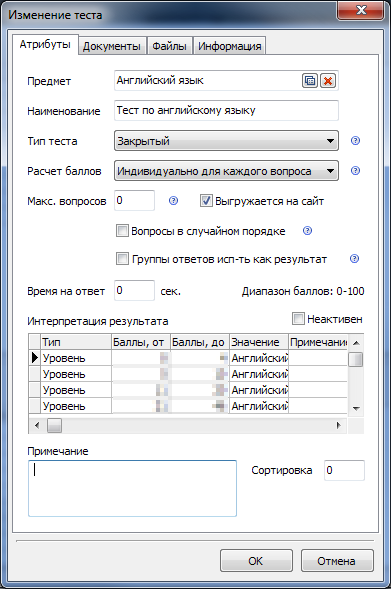The width and height of the screenshot is (391, 589).
Task: Click the table's scroll left arrow
Action: [x=37, y=426]
